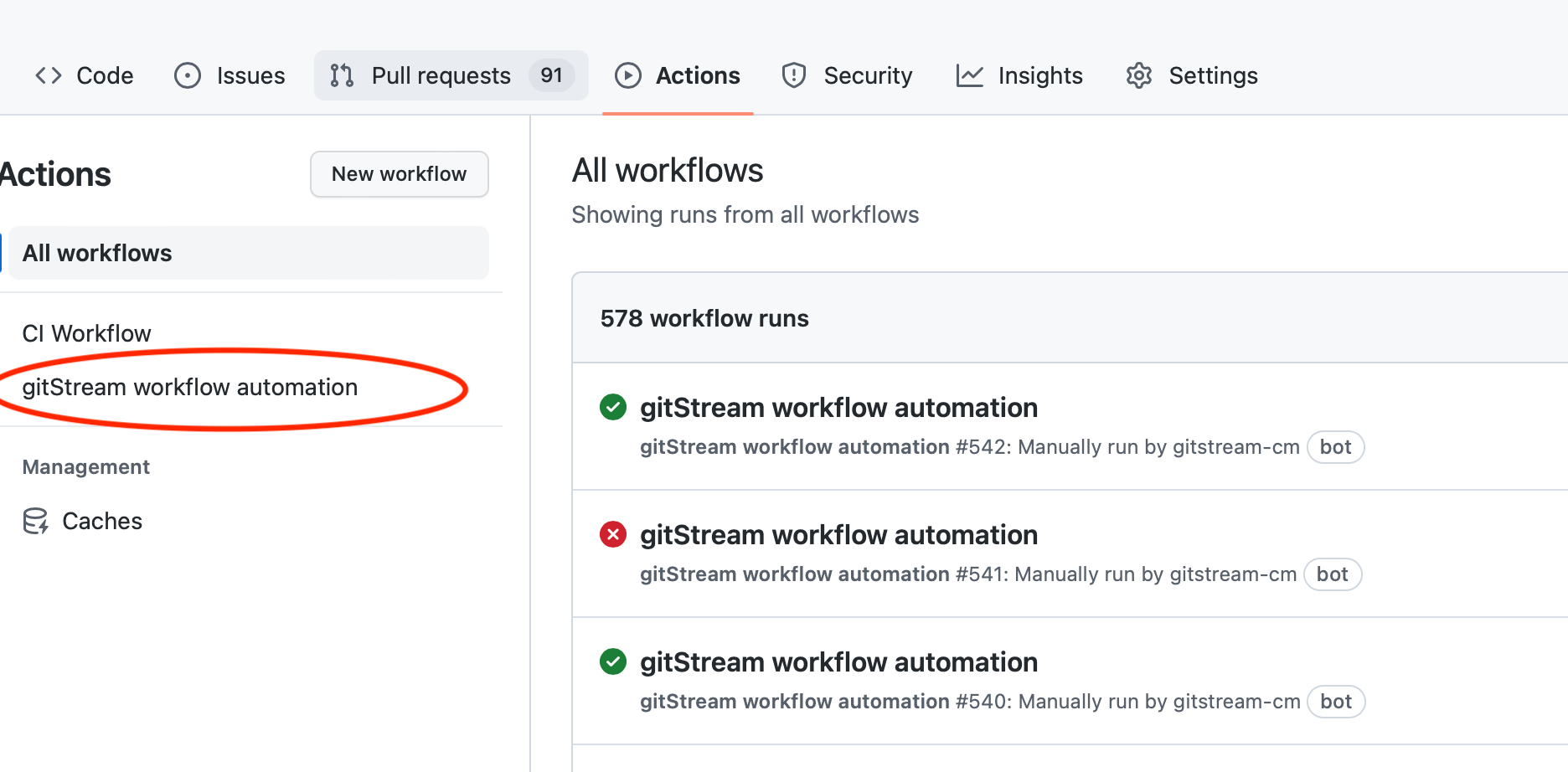Click the success checkmark icon for run #540
The height and width of the screenshot is (772, 1568).
pos(613,661)
